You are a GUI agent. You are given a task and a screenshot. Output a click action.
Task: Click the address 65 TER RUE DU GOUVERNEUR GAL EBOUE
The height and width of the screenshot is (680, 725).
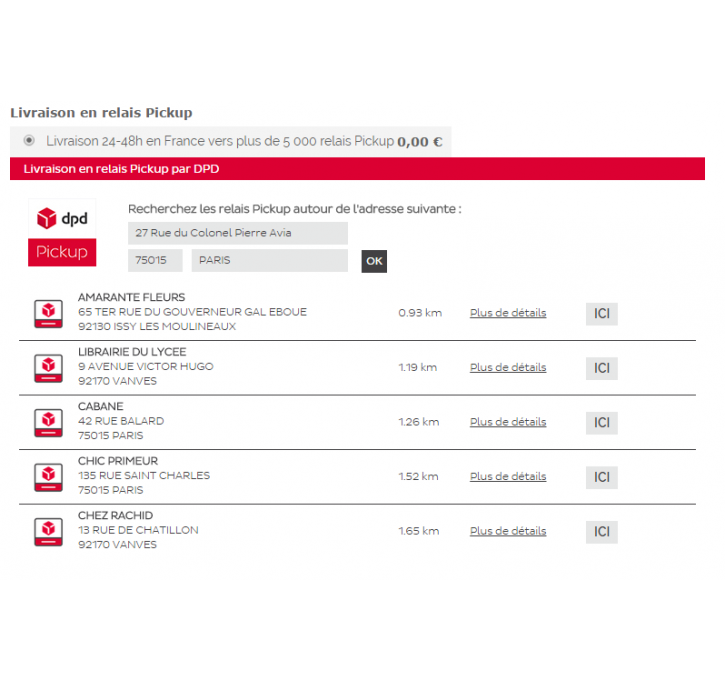point(192,312)
